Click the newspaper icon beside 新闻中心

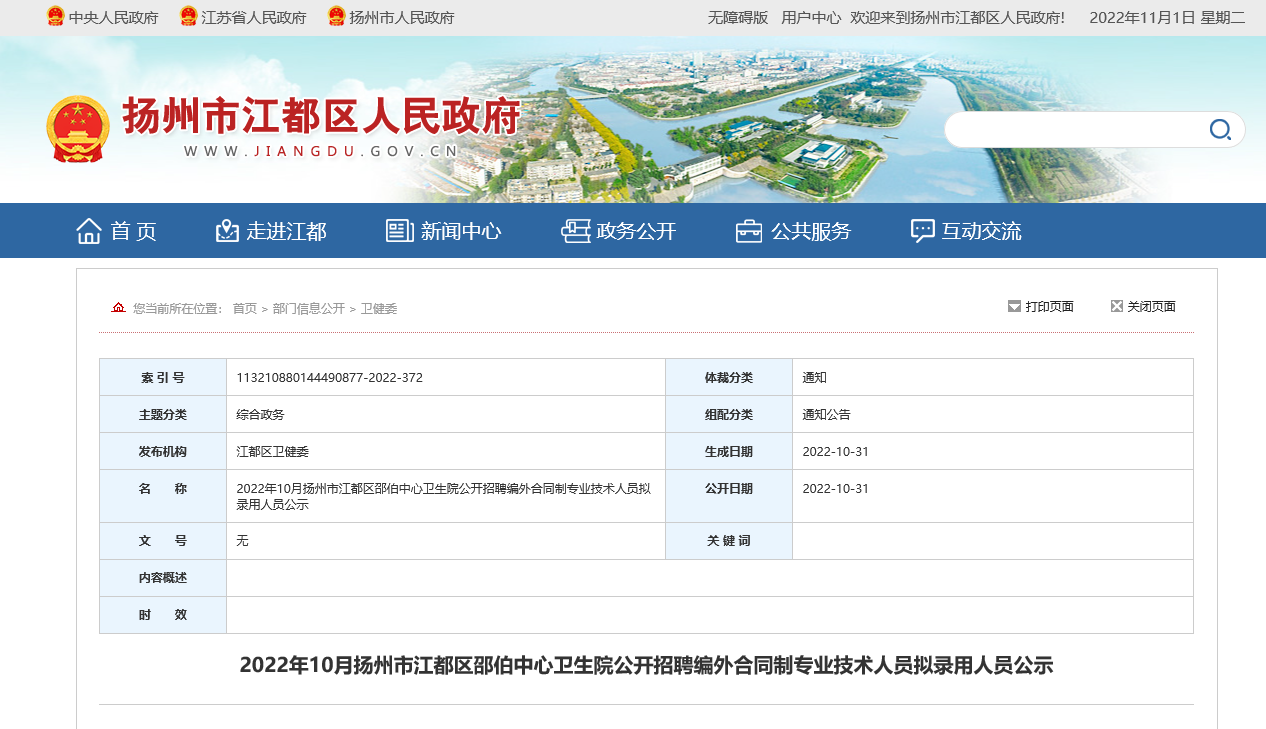click(x=400, y=231)
